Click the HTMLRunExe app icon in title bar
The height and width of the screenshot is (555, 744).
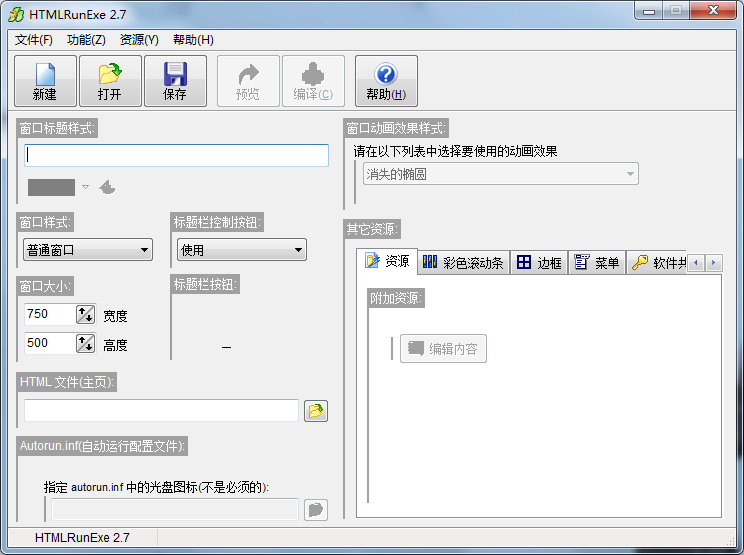pyautogui.click(x=17, y=15)
